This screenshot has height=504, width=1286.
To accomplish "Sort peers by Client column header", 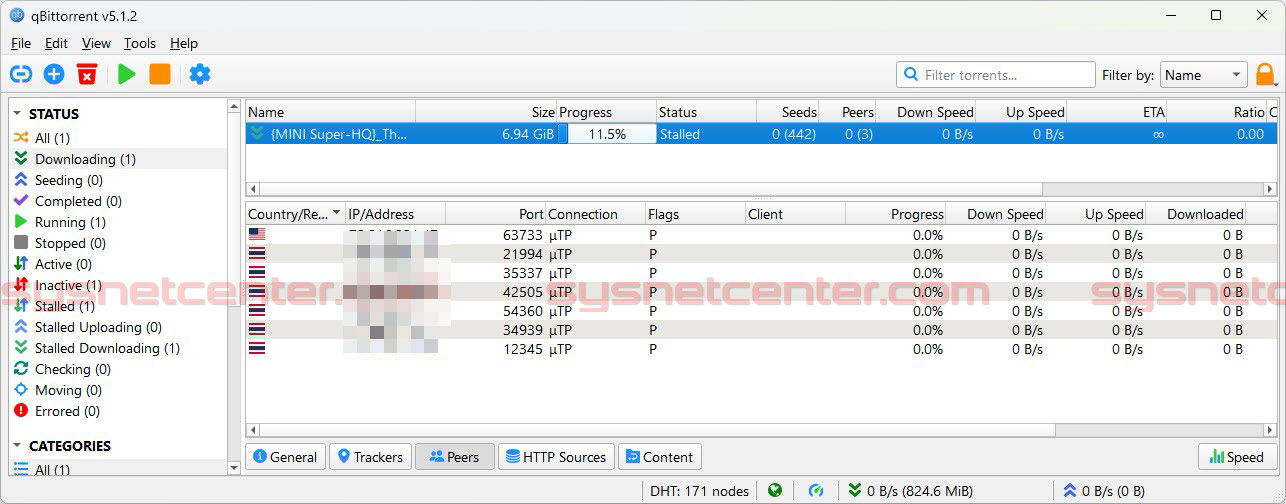I will [795, 214].
